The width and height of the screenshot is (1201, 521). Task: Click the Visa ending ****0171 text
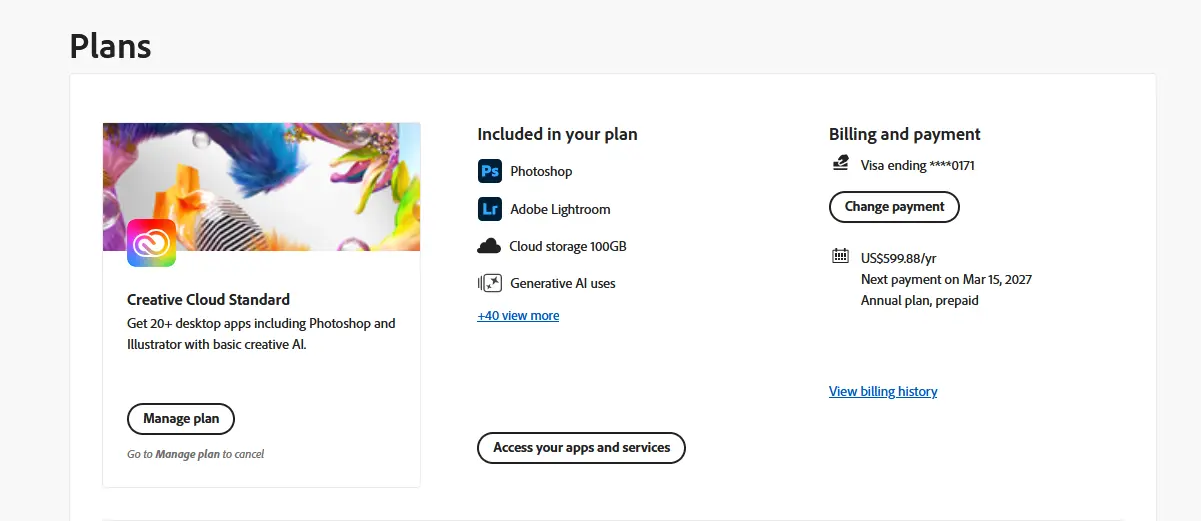(x=917, y=165)
